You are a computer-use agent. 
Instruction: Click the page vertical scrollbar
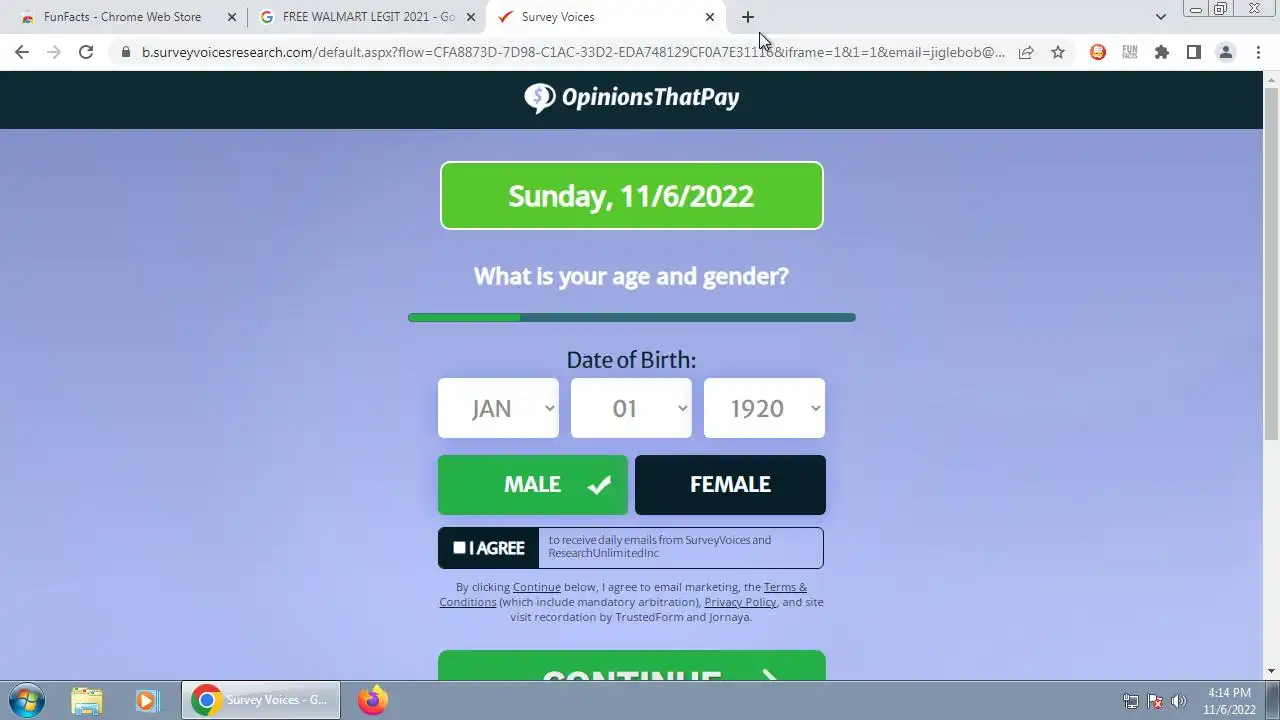(1272, 265)
